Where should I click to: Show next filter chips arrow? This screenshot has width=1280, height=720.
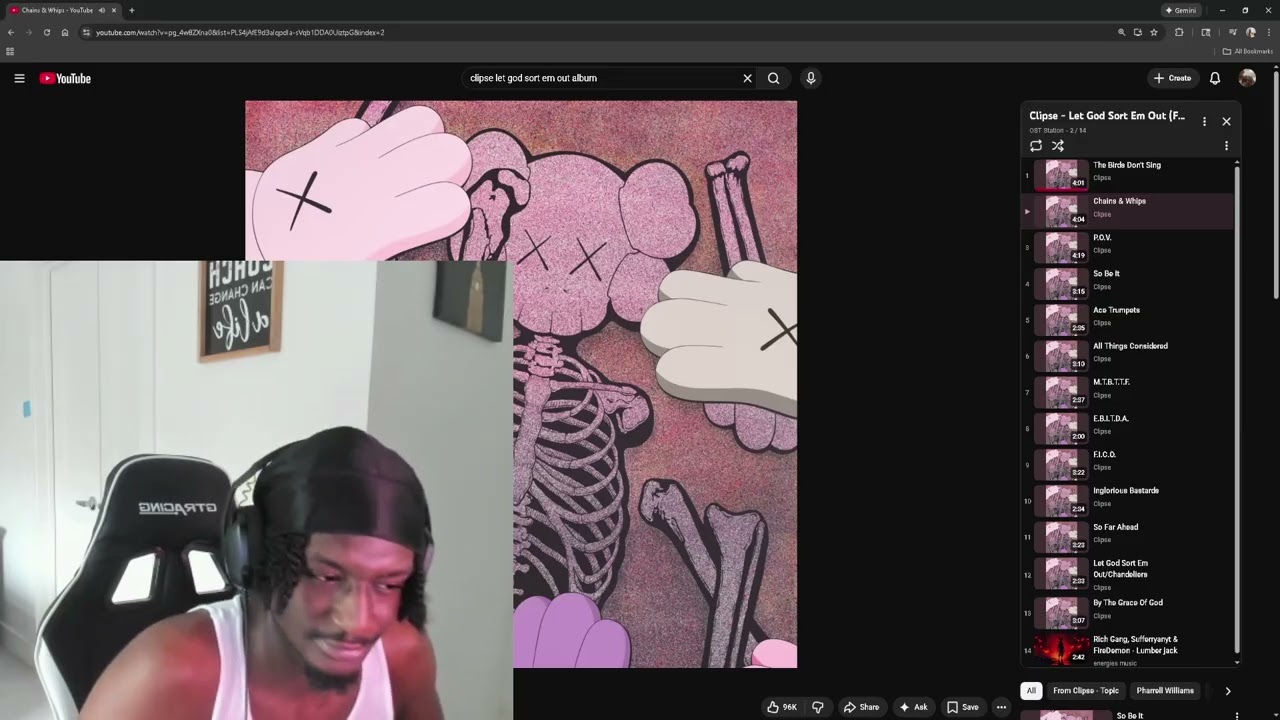pos(1228,690)
